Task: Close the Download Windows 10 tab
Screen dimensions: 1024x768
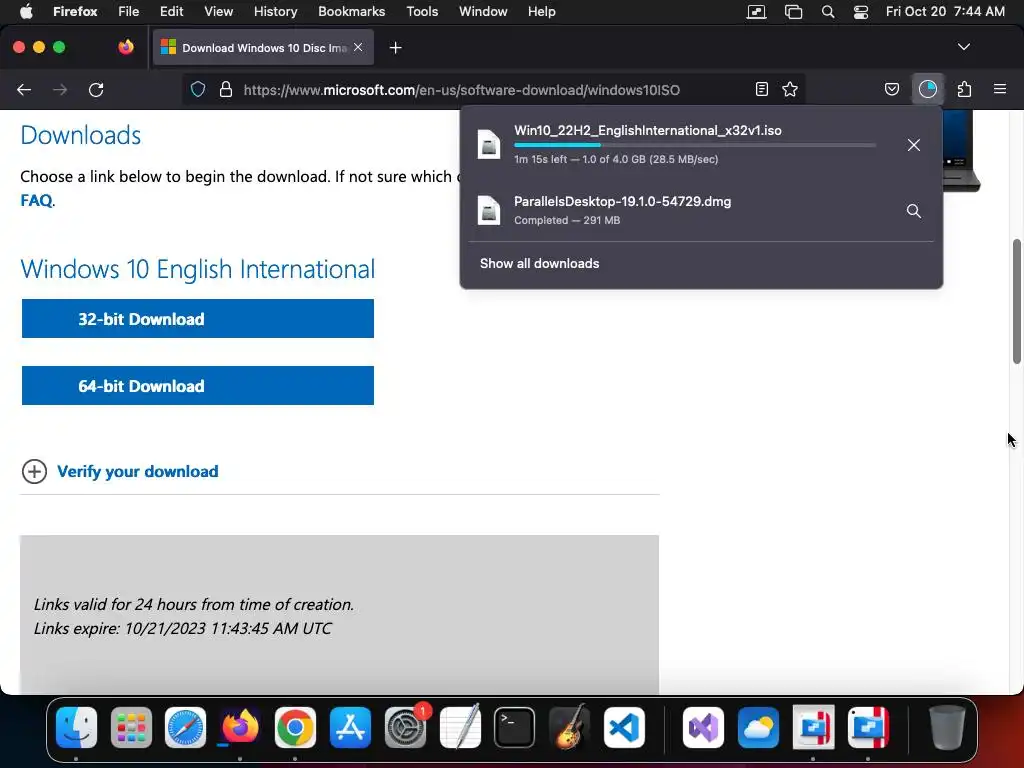Action: [358, 47]
